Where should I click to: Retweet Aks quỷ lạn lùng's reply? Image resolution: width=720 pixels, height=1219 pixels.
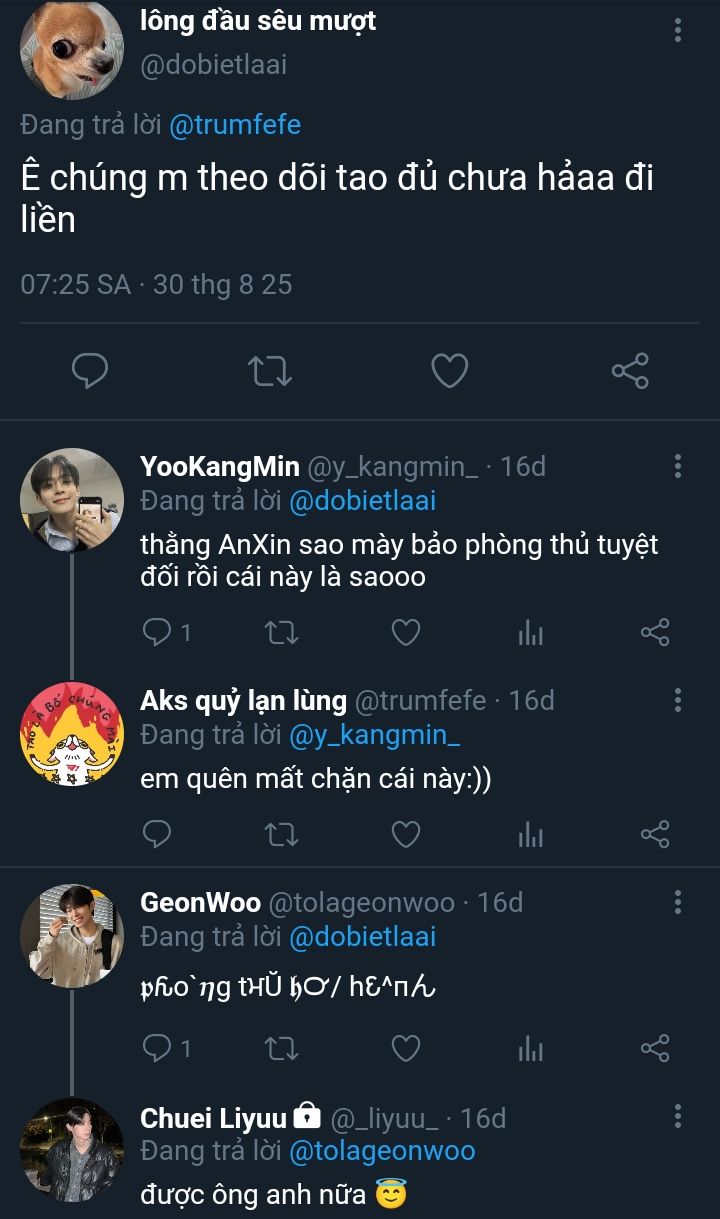point(281,833)
